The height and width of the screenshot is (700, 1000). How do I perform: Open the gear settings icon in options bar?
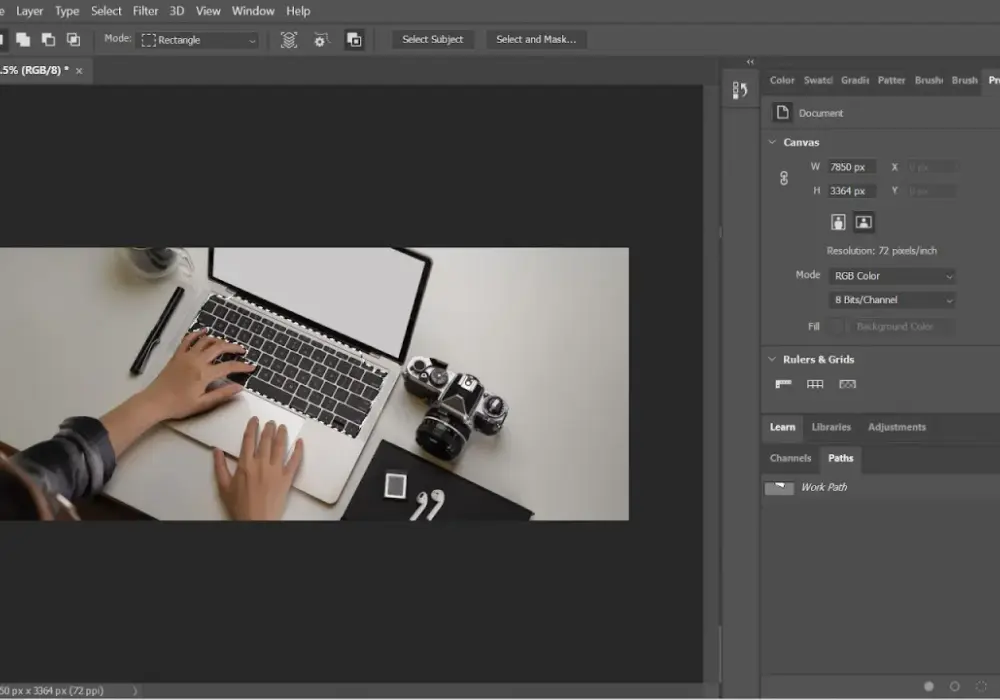pos(321,40)
